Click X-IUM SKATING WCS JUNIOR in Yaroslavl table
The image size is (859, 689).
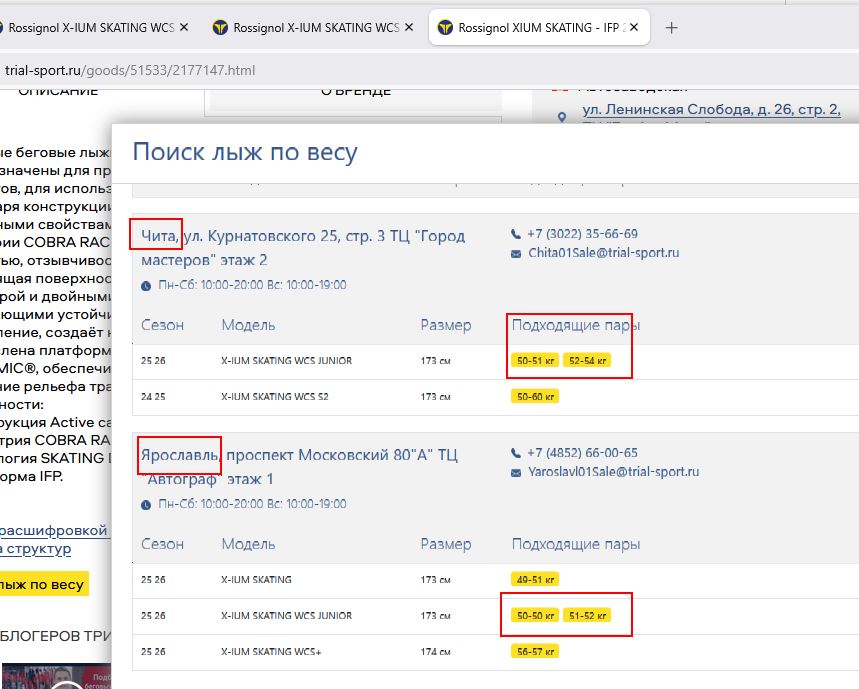click(x=287, y=616)
